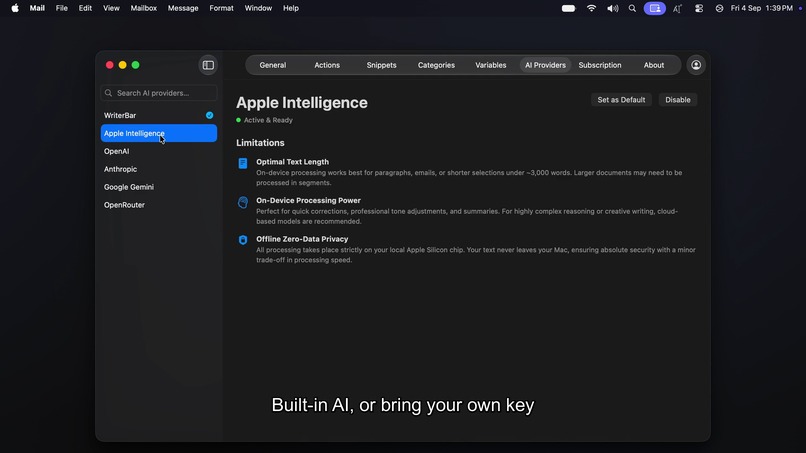Zoom the window with green button
This screenshot has width=806, height=453.
coord(136,65)
